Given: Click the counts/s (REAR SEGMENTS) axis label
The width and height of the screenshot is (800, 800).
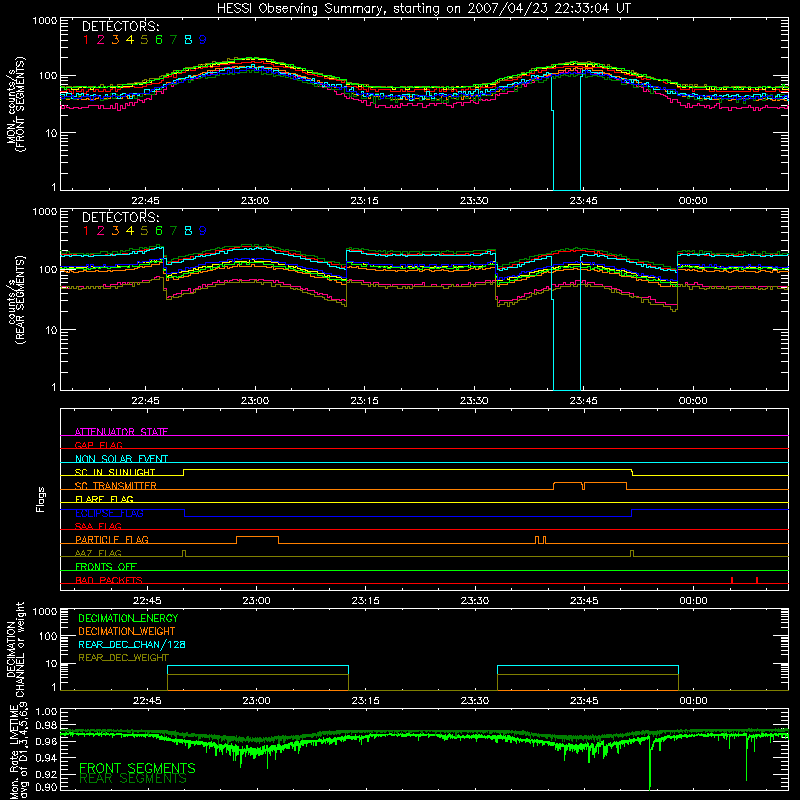Looking at the screenshot, I should point(16,299).
